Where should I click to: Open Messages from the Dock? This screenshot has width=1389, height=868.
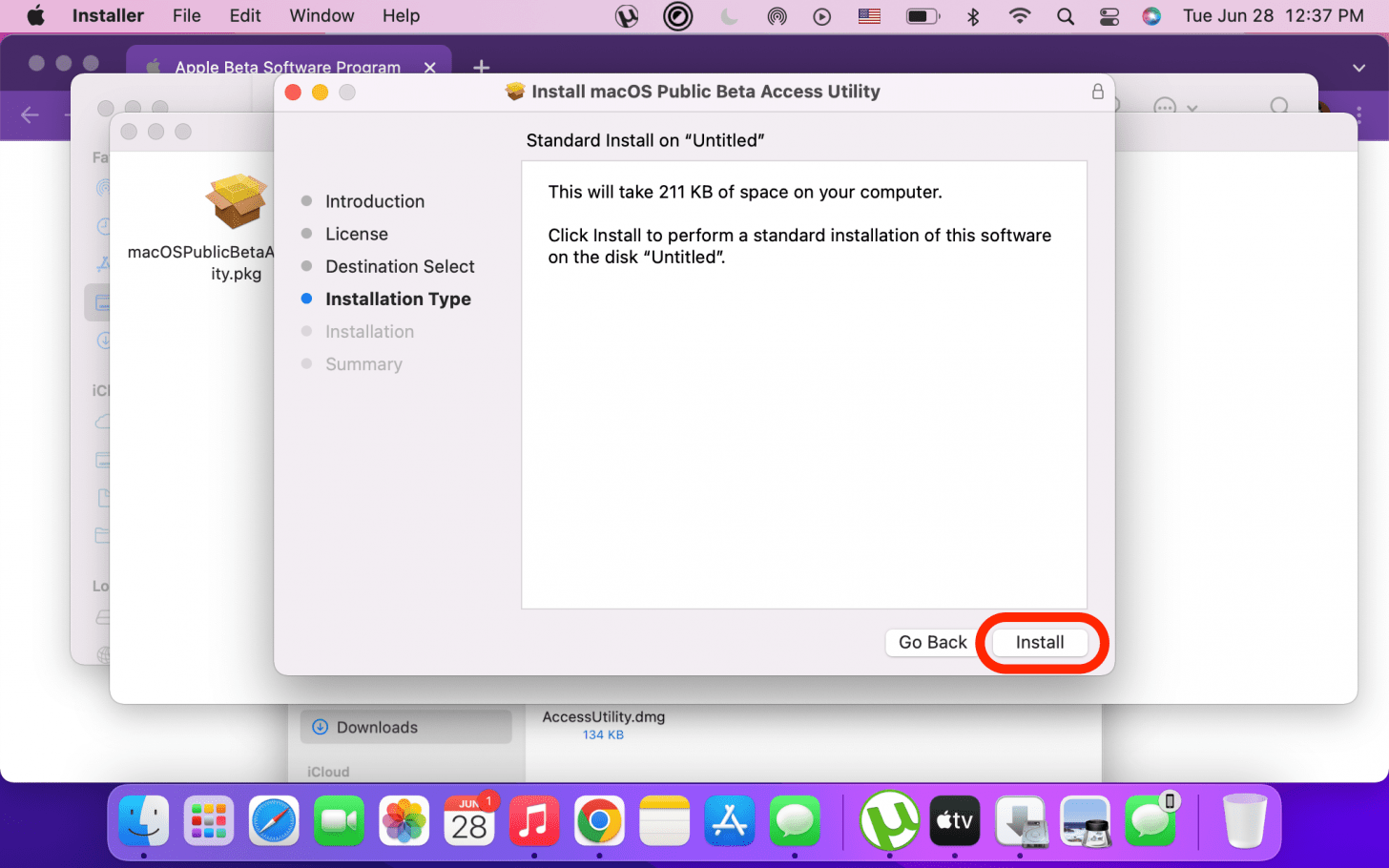[x=794, y=821]
